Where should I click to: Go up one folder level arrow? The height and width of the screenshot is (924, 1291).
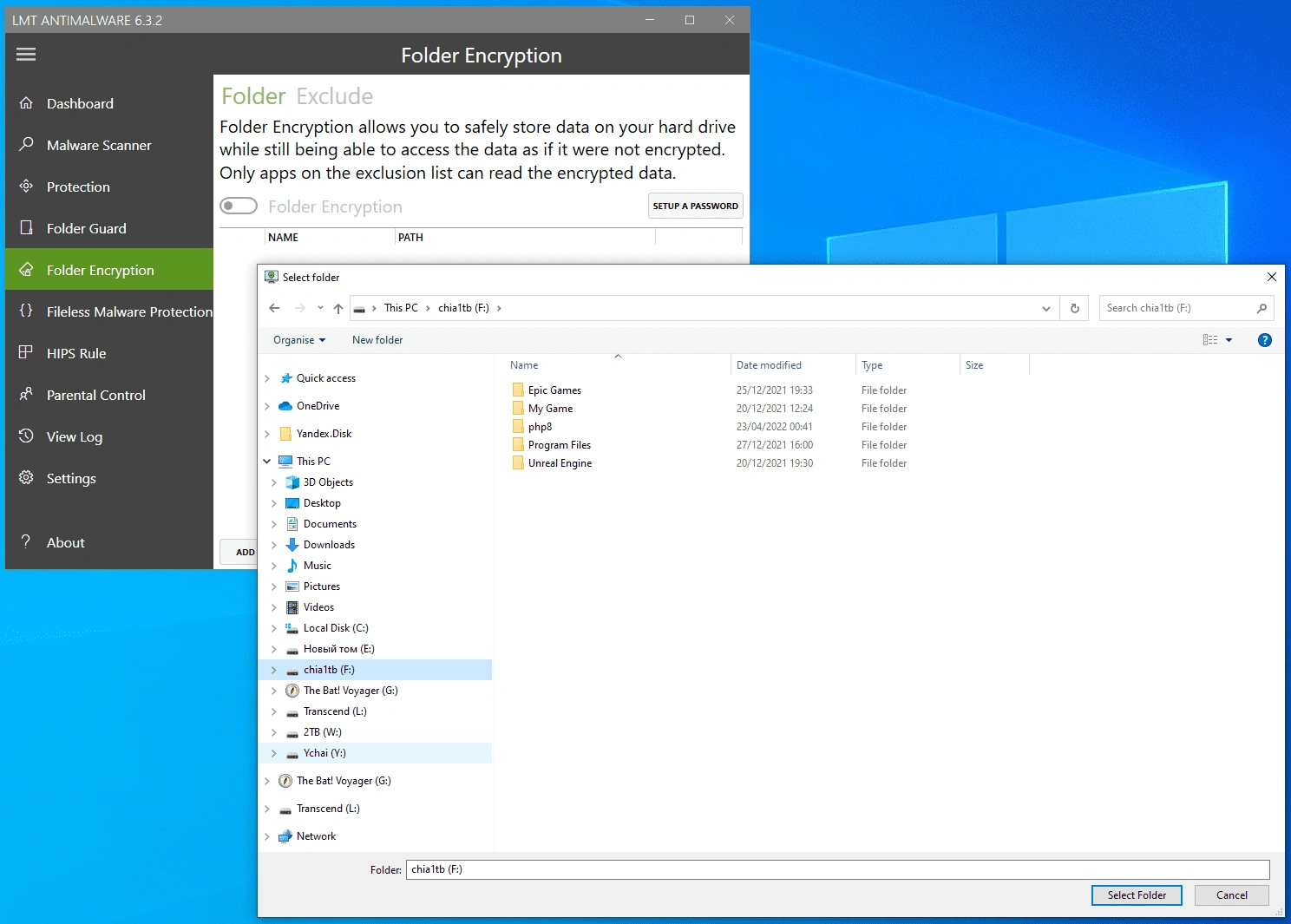point(338,308)
